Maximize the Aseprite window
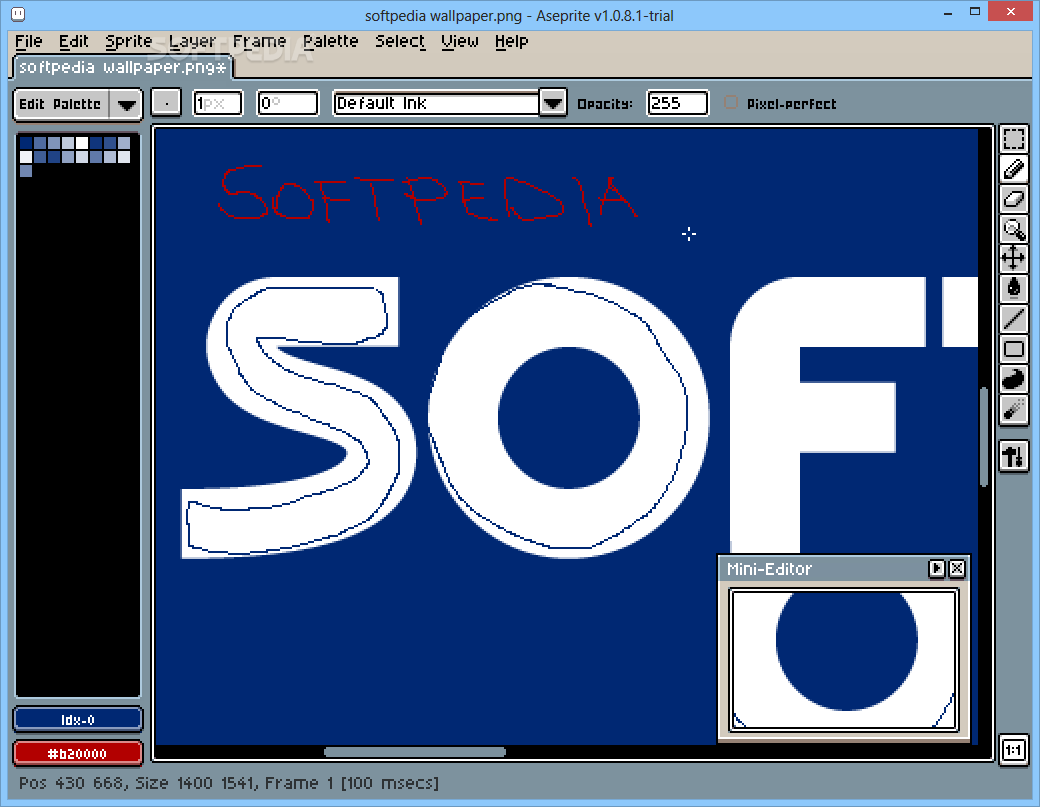This screenshot has height=807, width=1040. [x=974, y=12]
